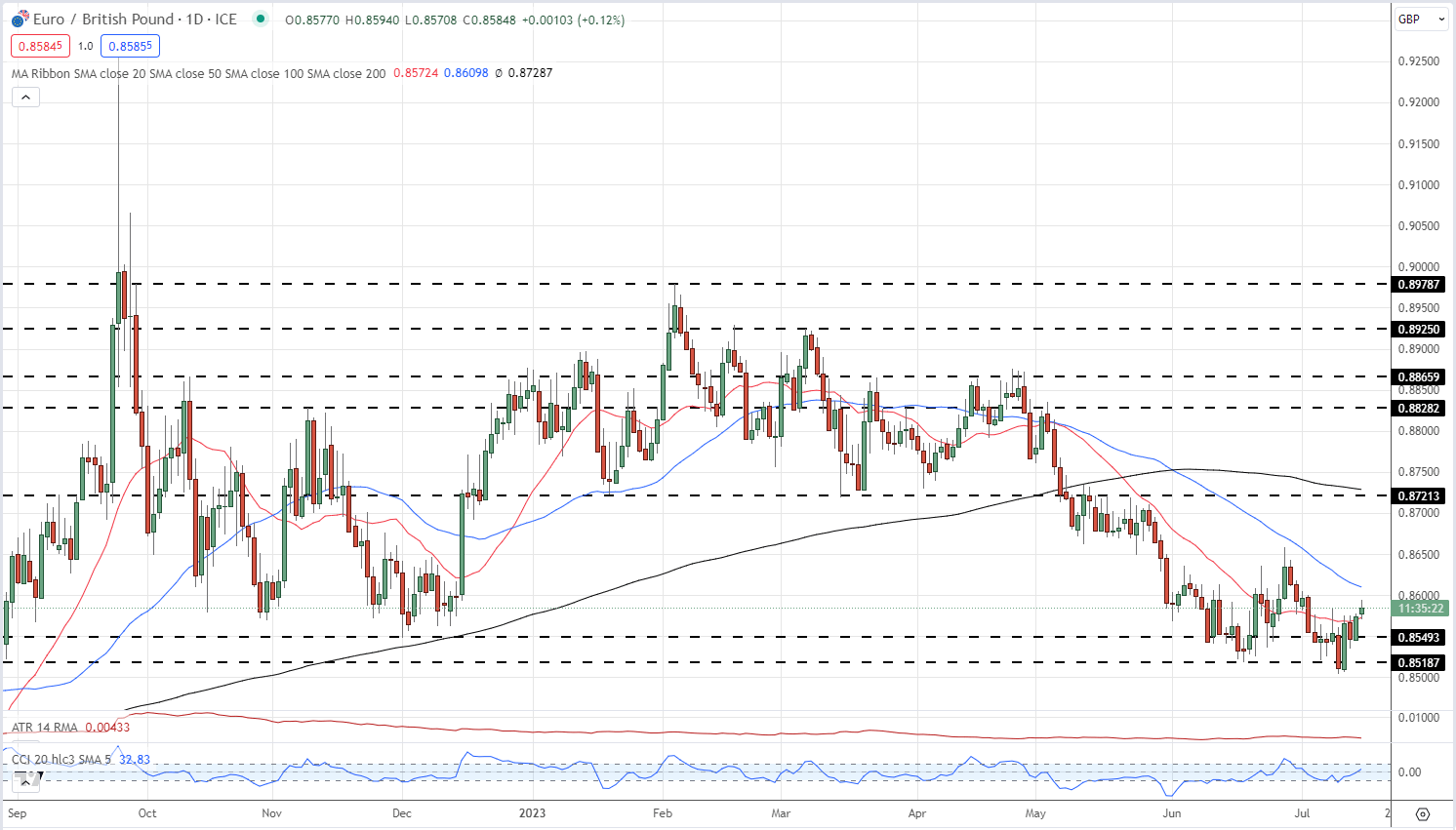
Task: Click the 0.91000 price axis label
Action: (x=1419, y=185)
